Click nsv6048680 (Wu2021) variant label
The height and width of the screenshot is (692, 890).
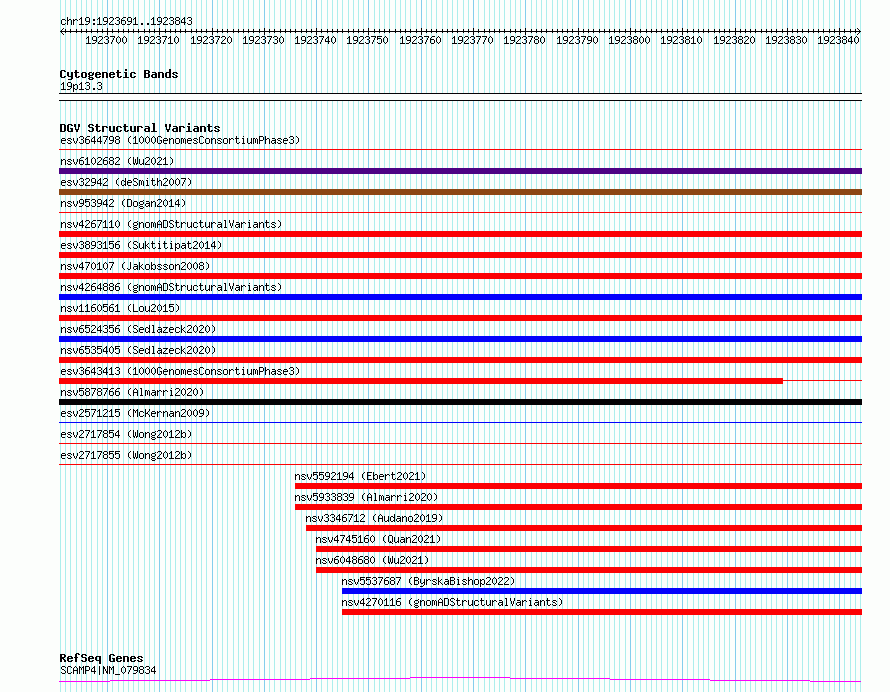(372, 560)
